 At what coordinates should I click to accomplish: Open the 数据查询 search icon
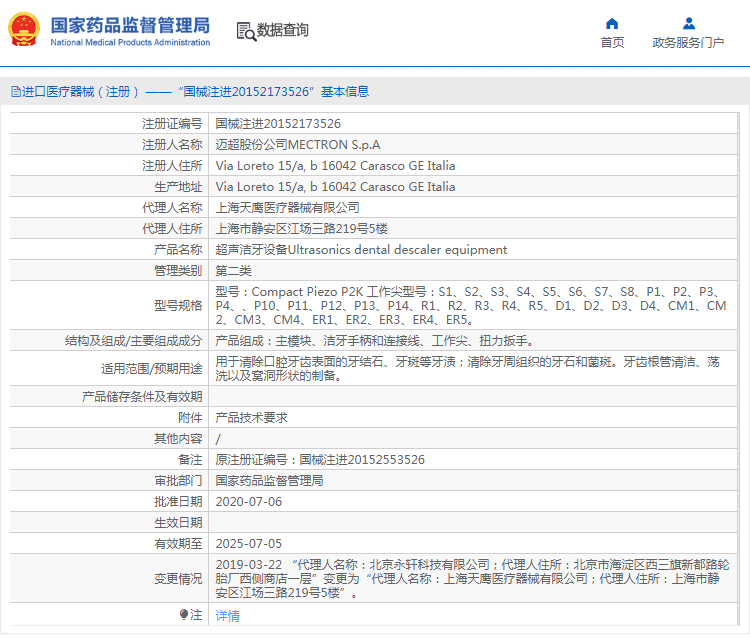point(246,32)
